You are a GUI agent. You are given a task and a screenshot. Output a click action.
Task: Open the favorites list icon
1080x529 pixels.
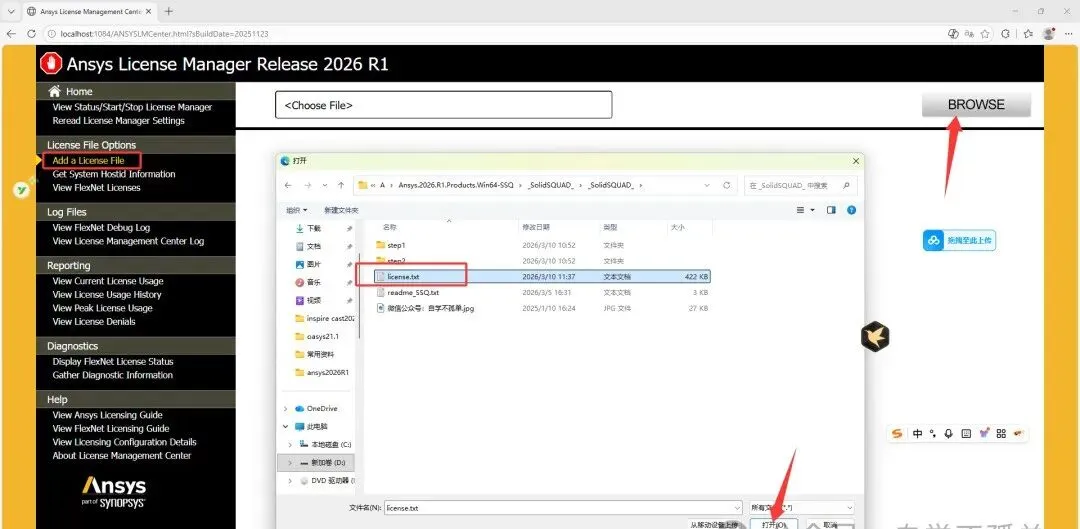(1028, 34)
